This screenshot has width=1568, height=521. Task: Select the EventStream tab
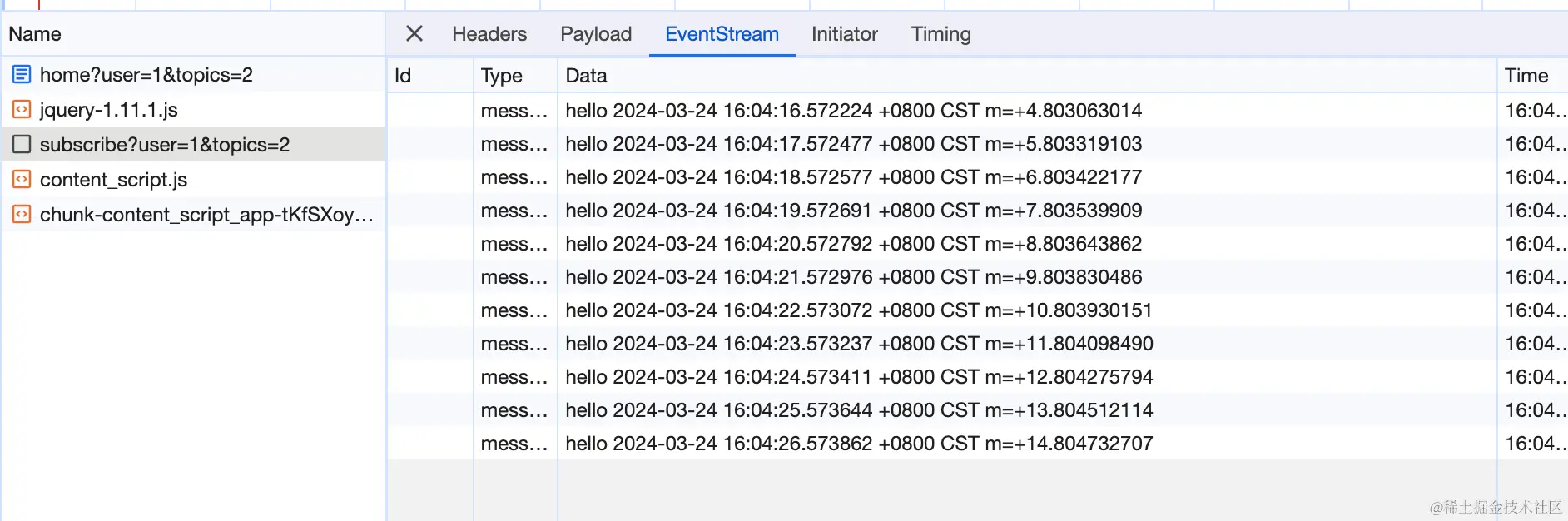pos(722,34)
